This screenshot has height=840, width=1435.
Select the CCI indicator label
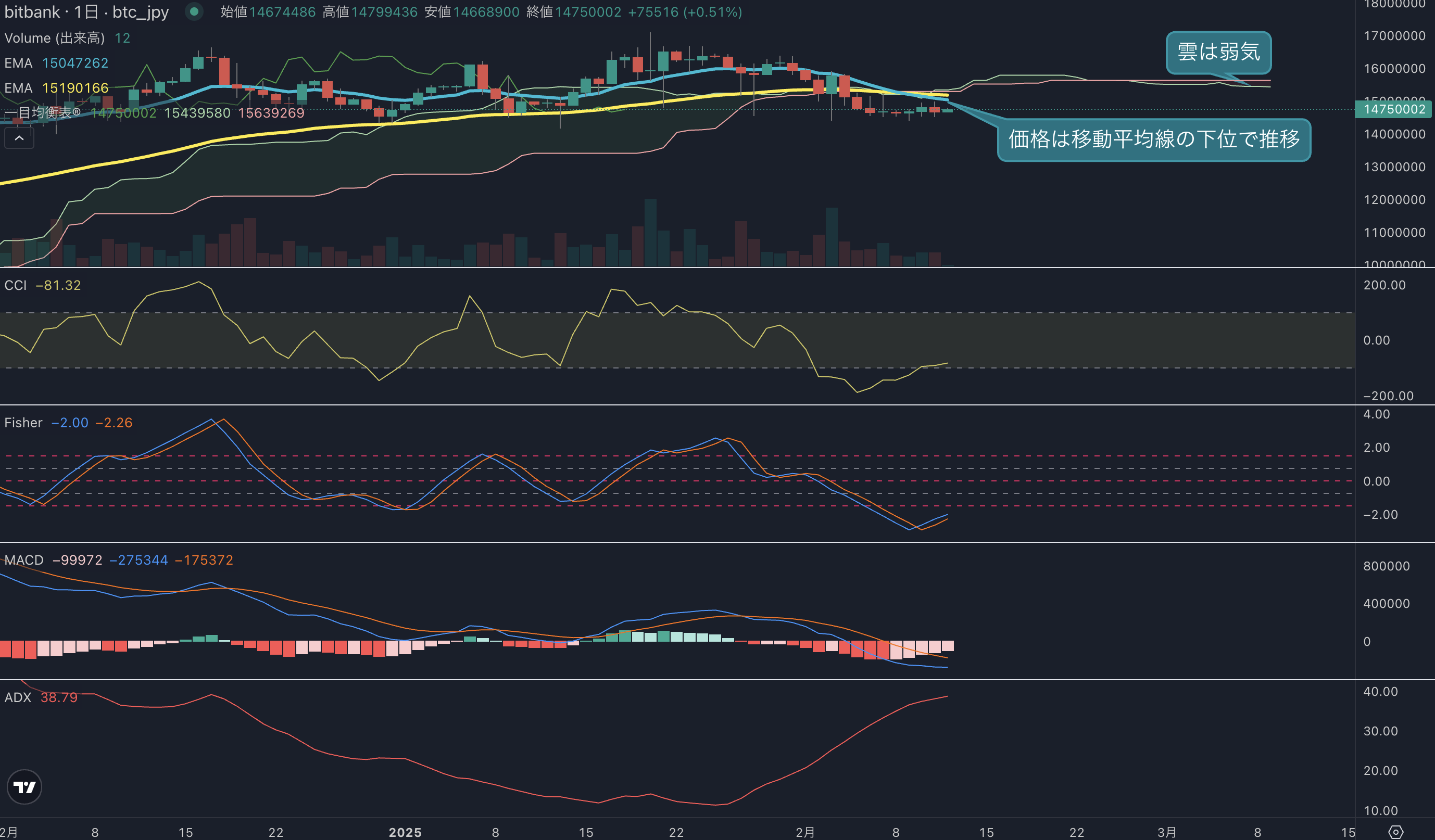(x=16, y=285)
